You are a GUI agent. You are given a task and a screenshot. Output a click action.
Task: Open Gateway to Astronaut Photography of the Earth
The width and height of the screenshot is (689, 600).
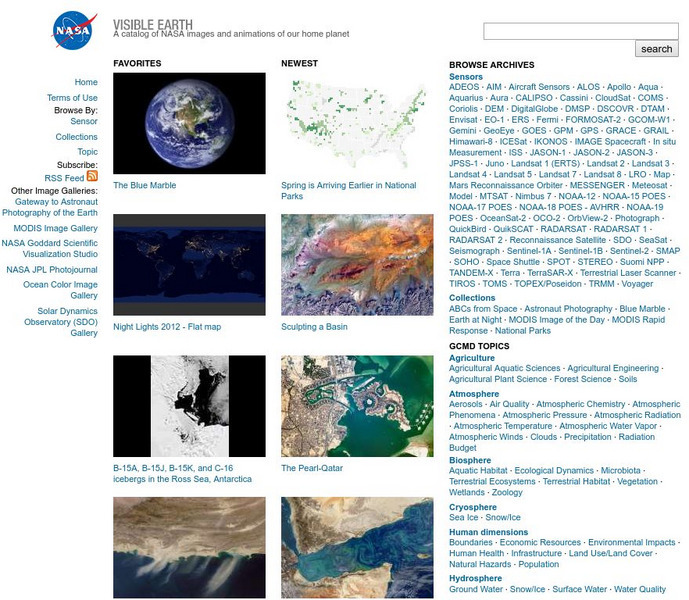click(50, 207)
